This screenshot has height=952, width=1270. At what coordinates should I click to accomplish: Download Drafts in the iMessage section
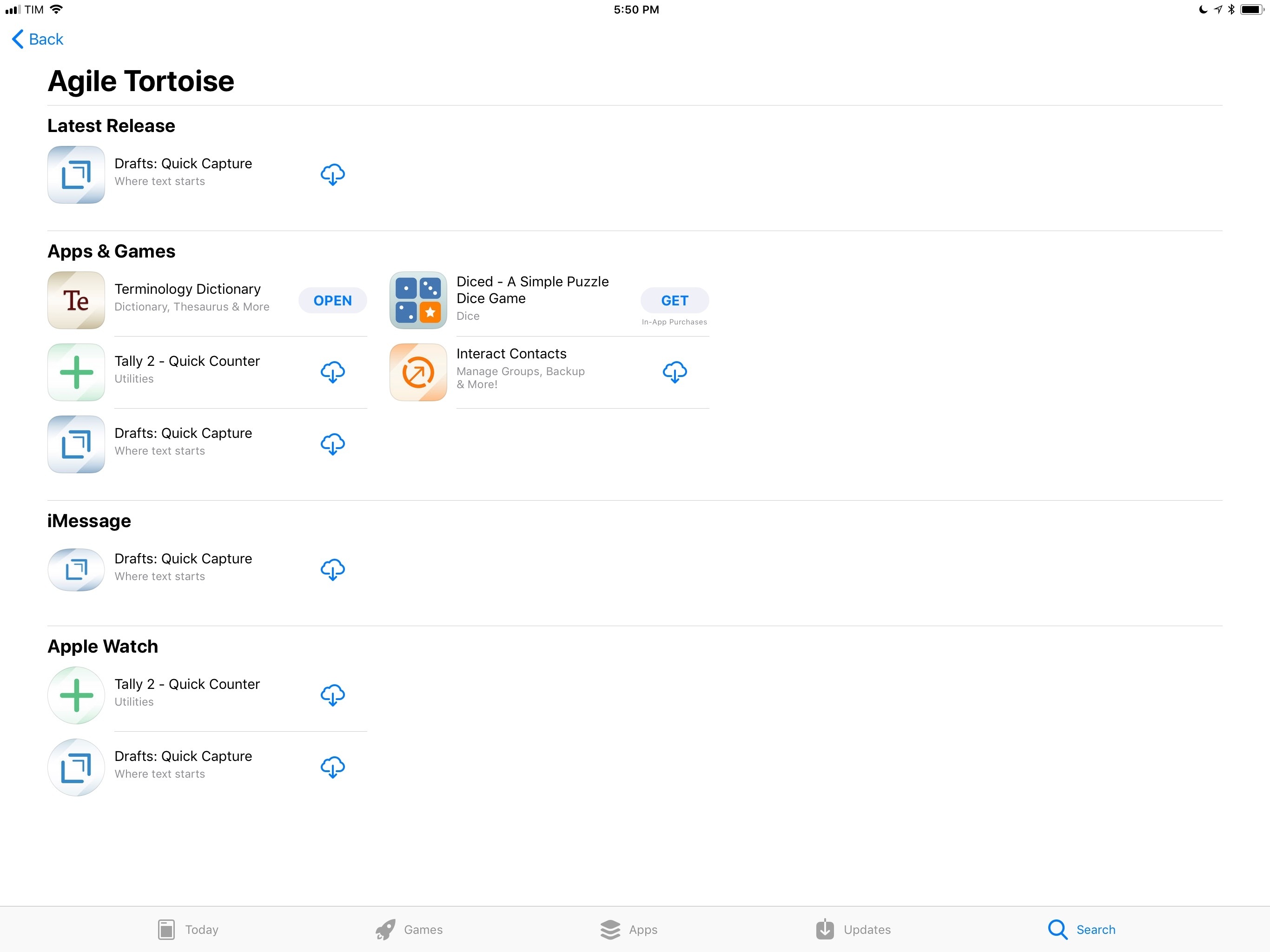tap(332, 569)
